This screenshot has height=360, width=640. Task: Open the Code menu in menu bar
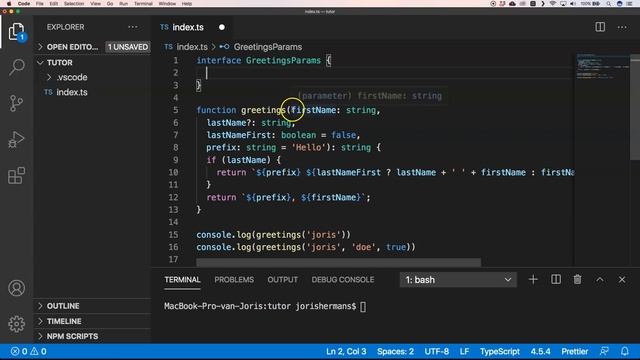coord(24,4)
